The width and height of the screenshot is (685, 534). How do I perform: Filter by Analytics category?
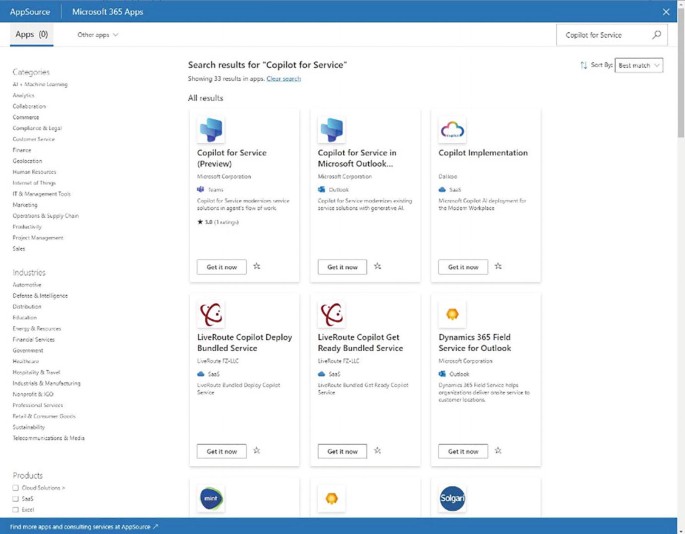point(24,95)
